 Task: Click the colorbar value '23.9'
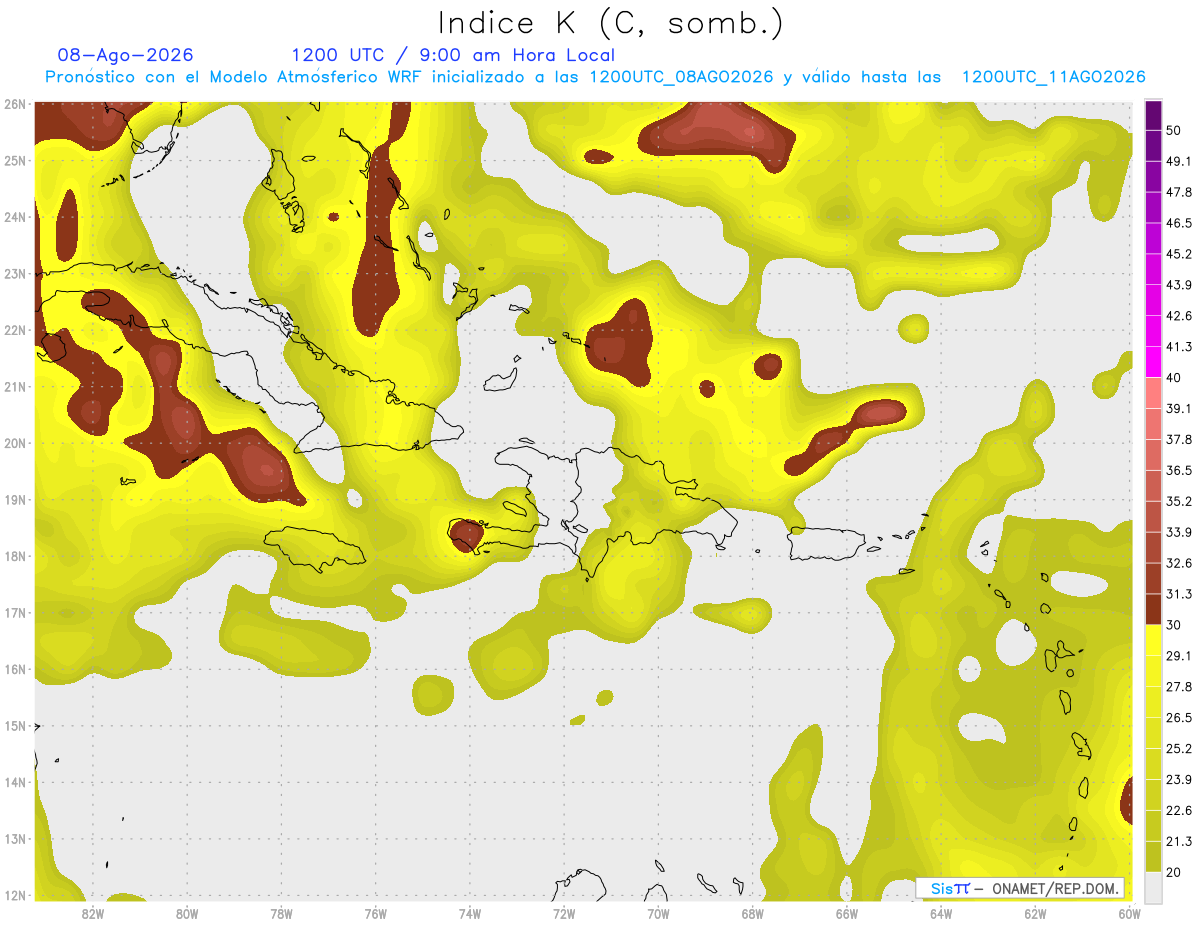tap(1180, 780)
